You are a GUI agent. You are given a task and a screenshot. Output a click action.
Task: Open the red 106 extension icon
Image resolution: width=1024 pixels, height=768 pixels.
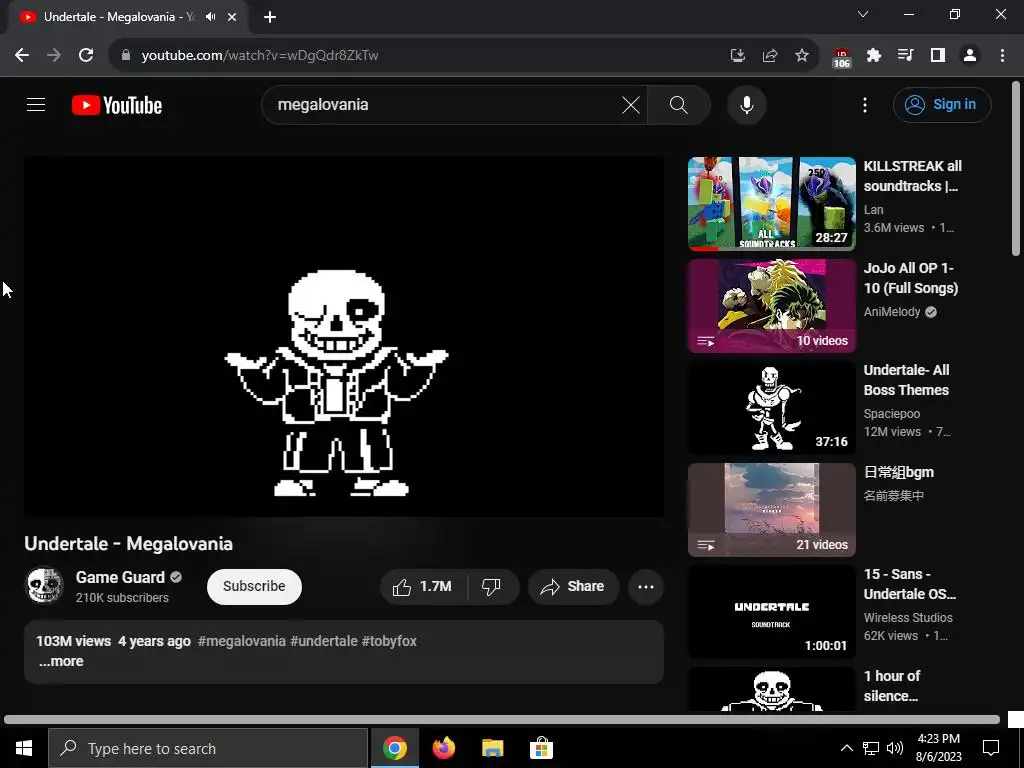[x=842, y=57]
